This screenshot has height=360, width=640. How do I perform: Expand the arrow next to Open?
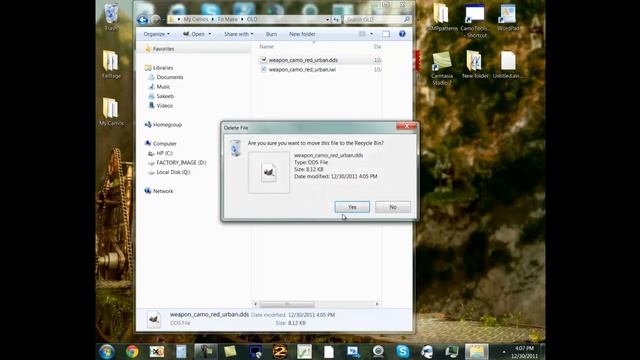click(210, 34)
